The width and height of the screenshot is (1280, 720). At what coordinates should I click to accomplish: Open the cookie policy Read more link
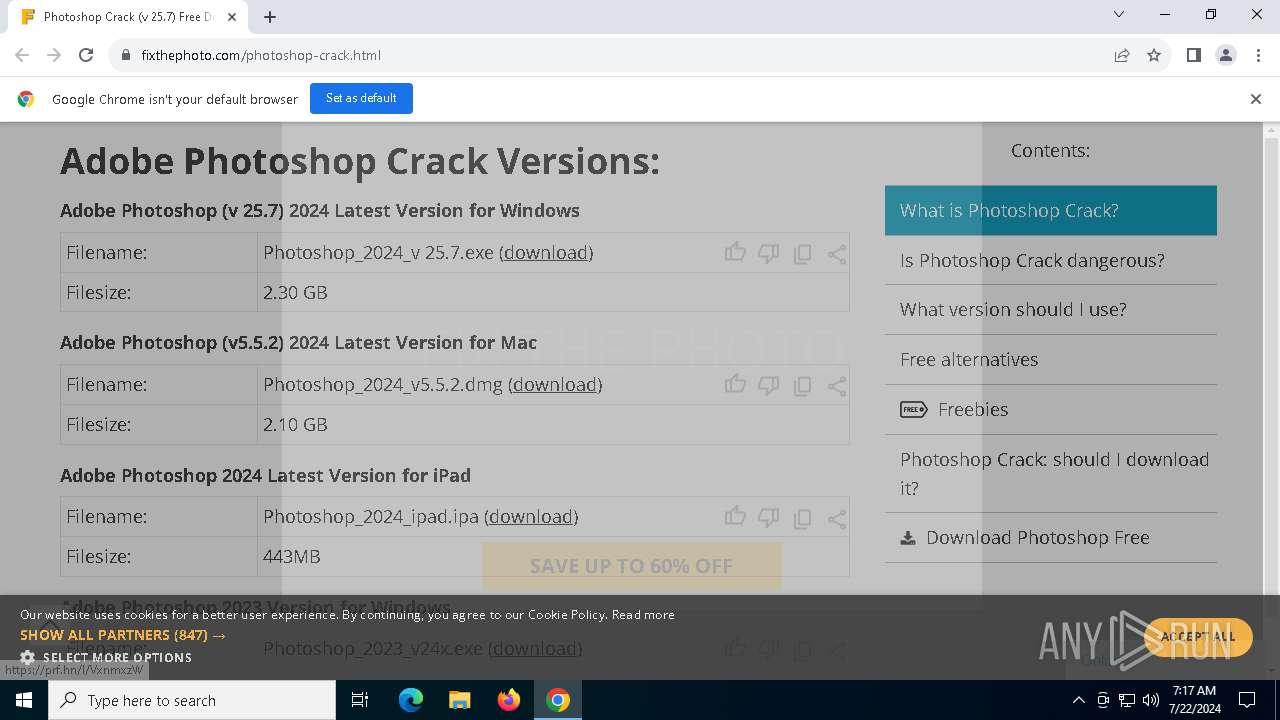click(x=643, y=614)
